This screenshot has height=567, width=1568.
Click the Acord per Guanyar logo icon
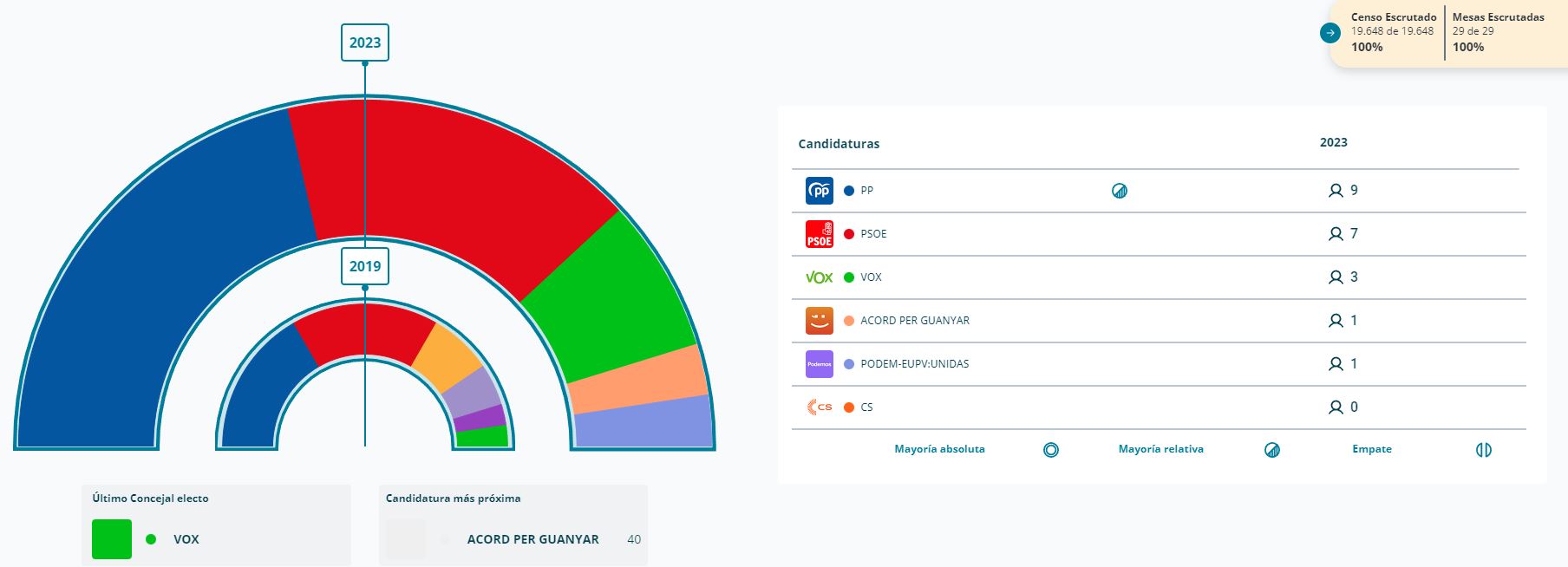point(819,321)
